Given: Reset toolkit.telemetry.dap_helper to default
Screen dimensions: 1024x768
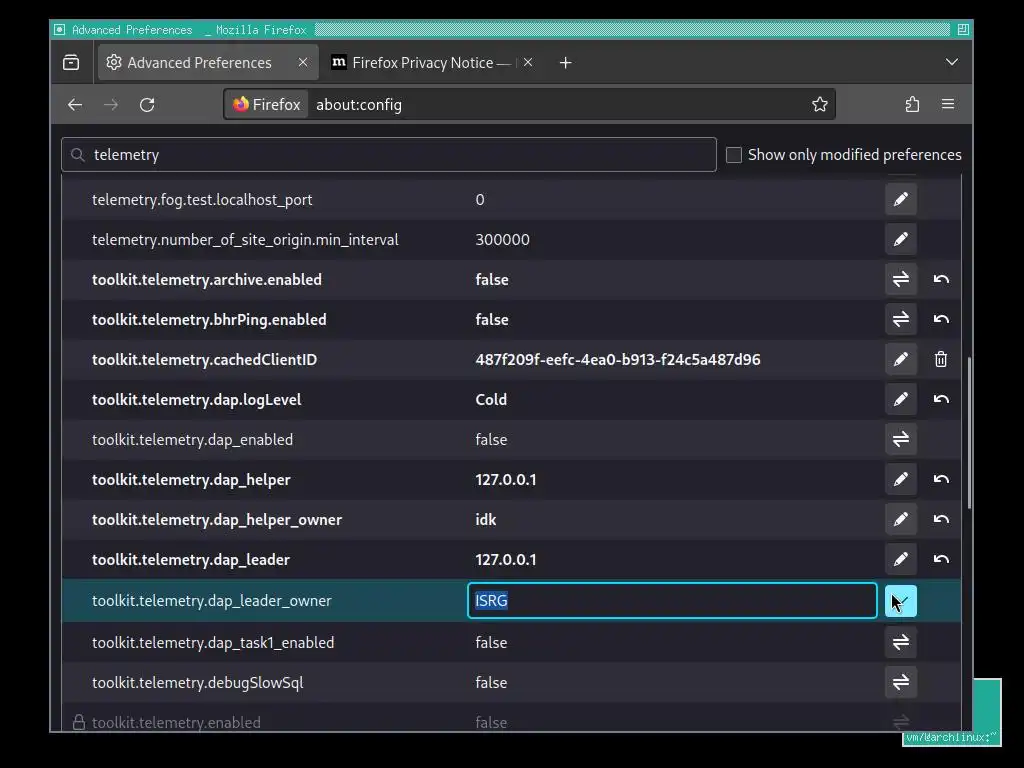Looking at the screenshot, I should (940, 479).
